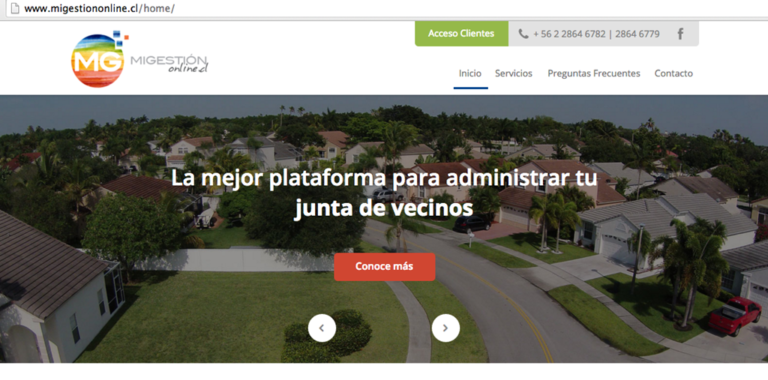The width and height of the screenshot is (768, 380).
Task: Click the blue underline beneath Inicio
Action: pyautogui.click(x=471, y=88)
